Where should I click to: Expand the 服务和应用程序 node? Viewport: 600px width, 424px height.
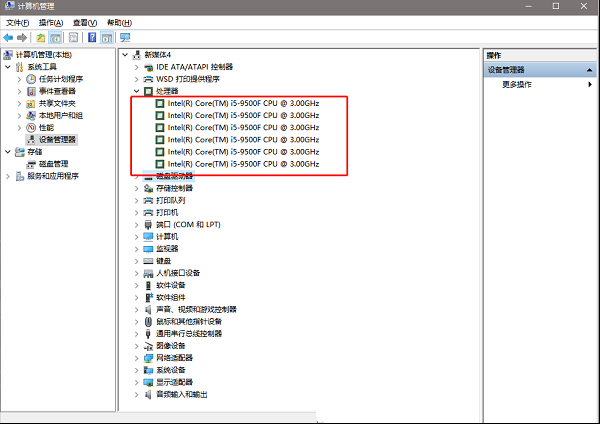(x=7, y=176)
